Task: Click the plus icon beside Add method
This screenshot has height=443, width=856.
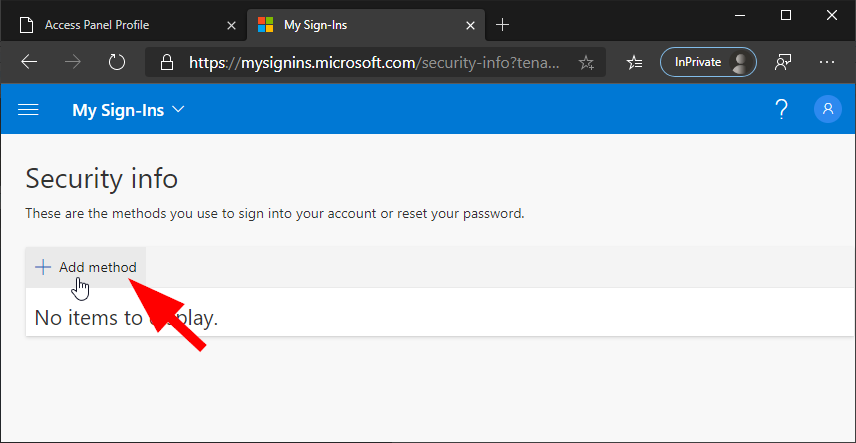Action: (43, 267)
